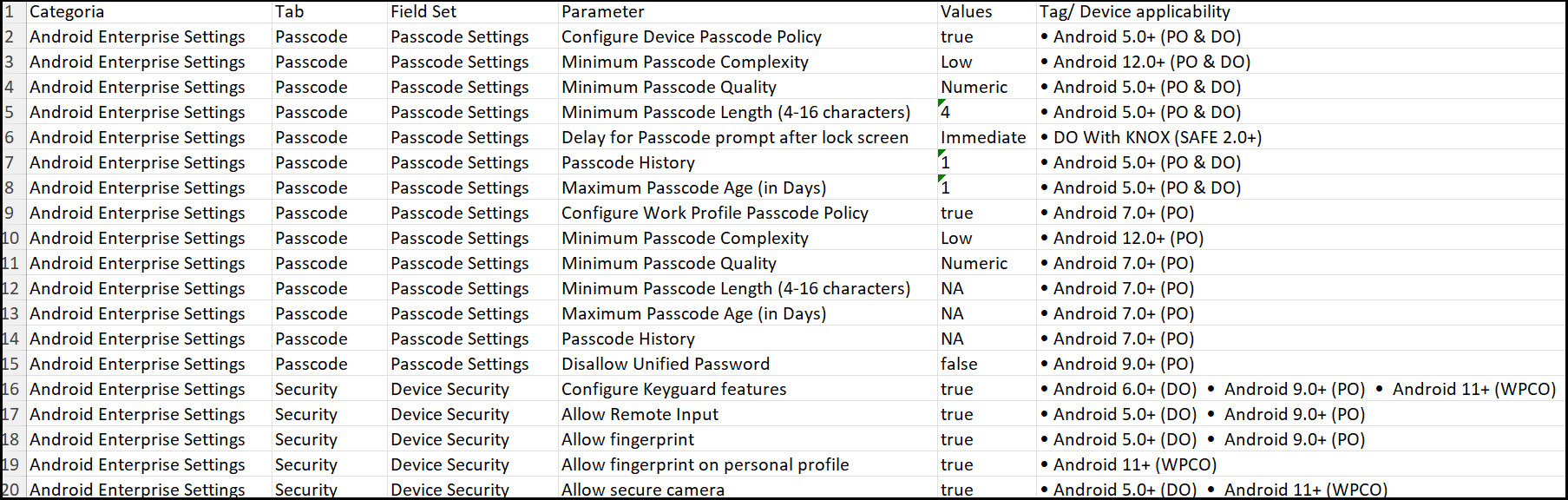Click the Disallow Unified Password cell
The height and width of the screenshot is (500, 1568).
(747, 364)
